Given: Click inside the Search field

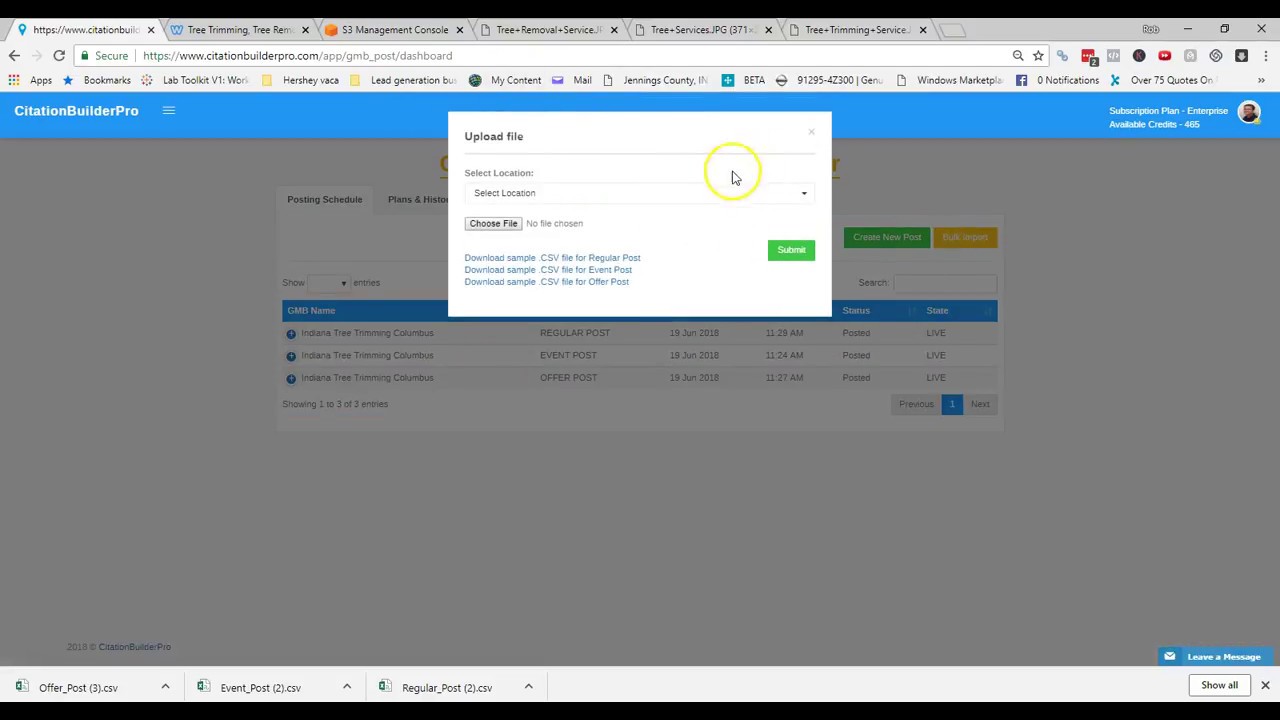Looking at the screenshot, I should click(943, 282).
